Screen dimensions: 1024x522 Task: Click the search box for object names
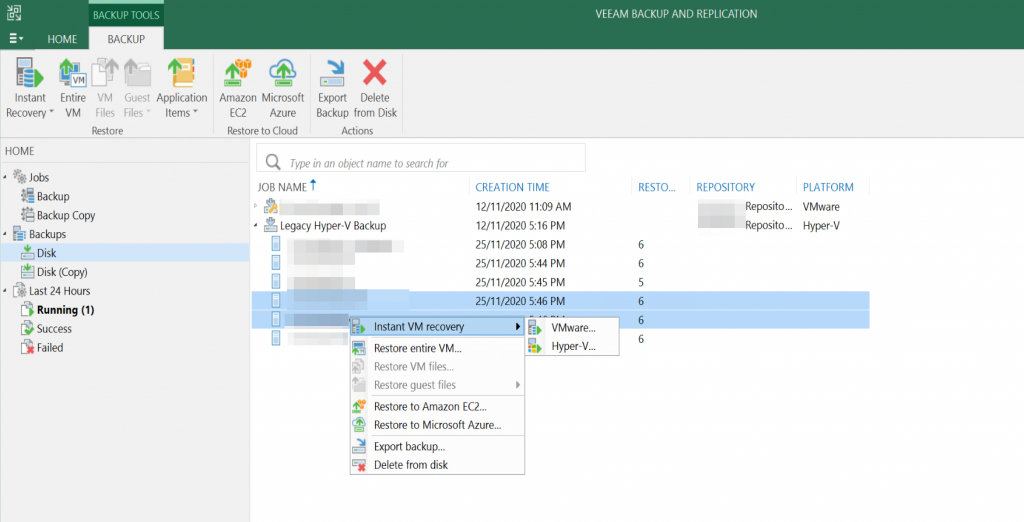[421, 157]
